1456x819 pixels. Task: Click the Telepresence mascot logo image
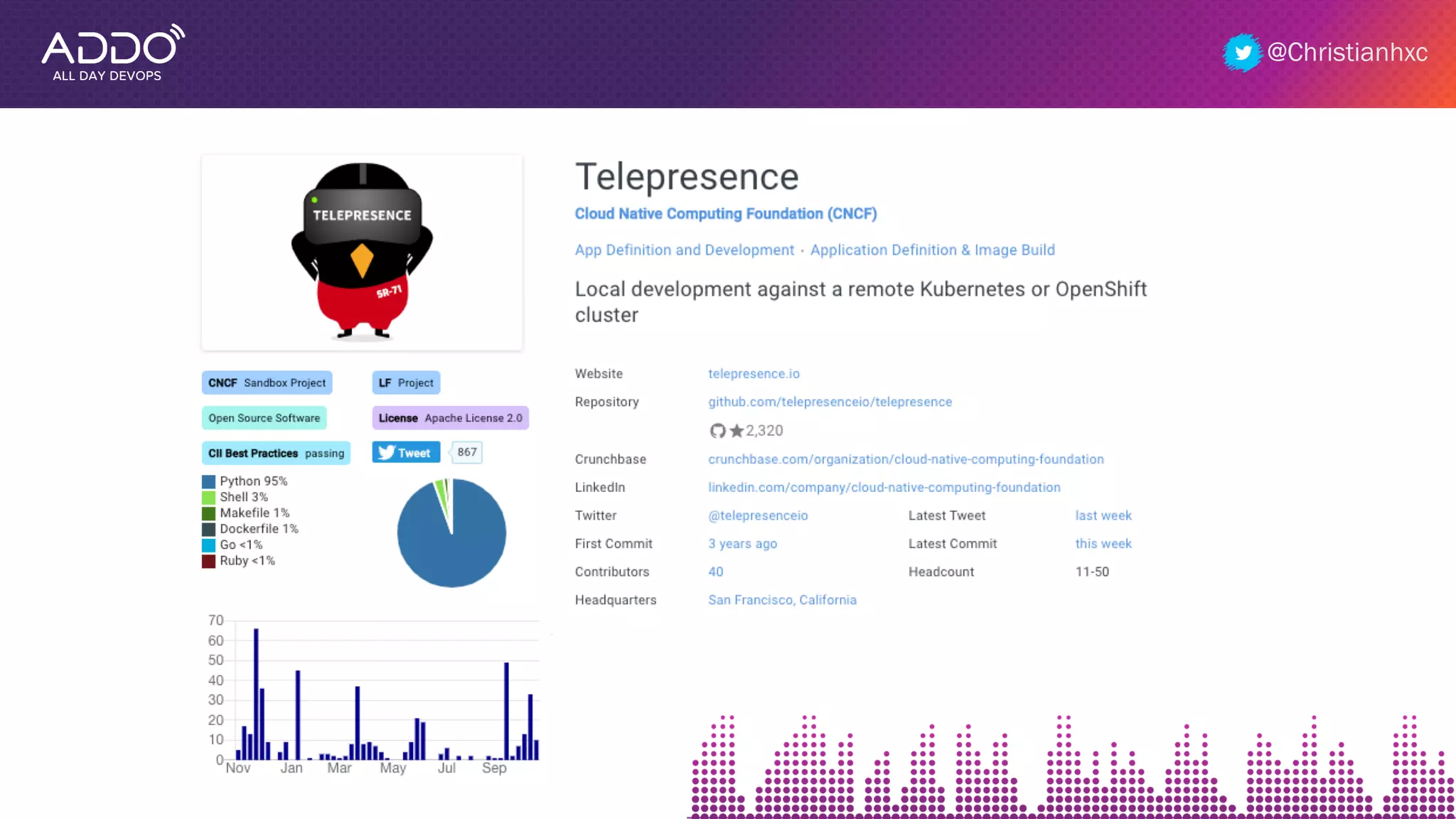pos(362,252)
